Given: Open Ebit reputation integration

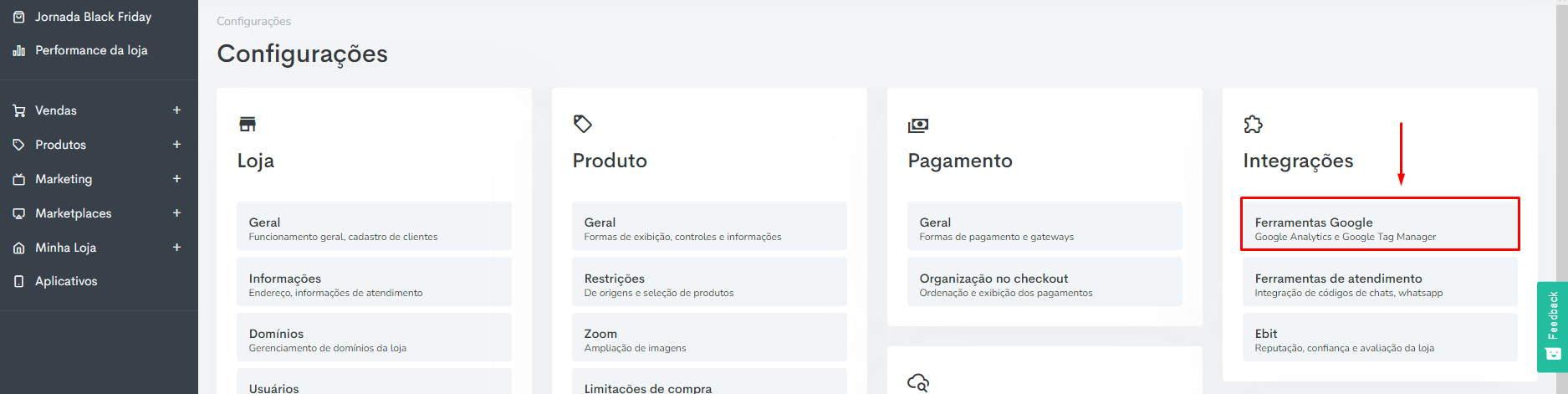Looking at the screenshot, I should coord(1380,337).
